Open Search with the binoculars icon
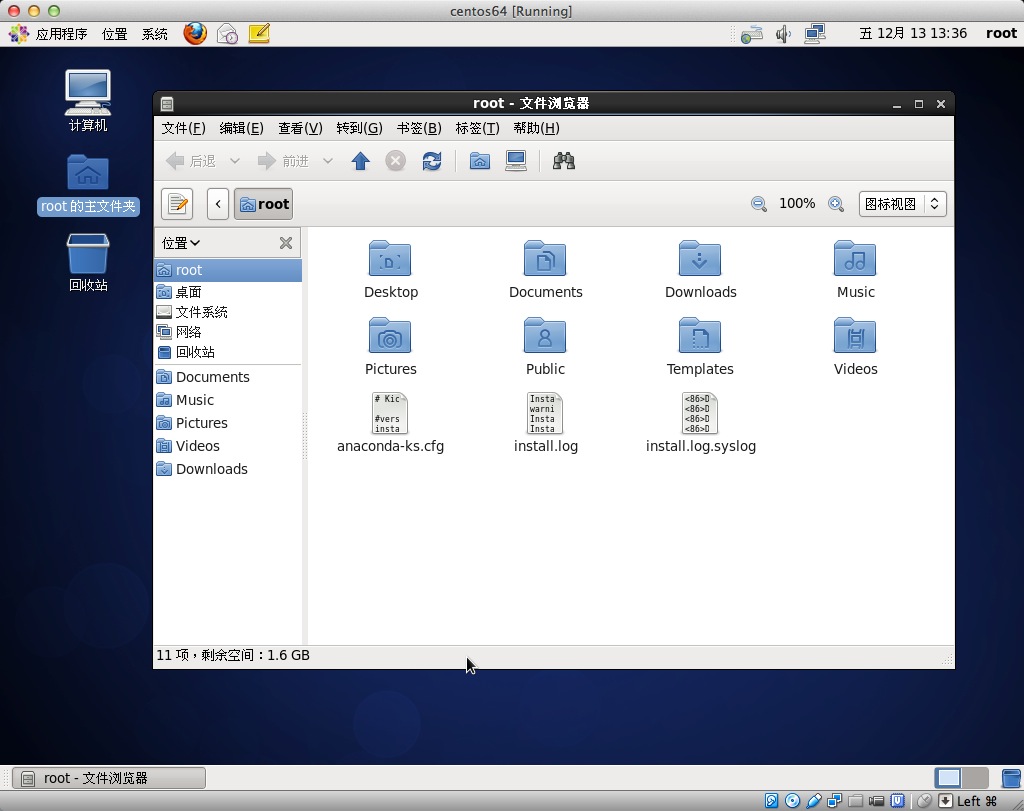Image resolution: width=1024 pixels, height=811 pixels. coord(564,161)
